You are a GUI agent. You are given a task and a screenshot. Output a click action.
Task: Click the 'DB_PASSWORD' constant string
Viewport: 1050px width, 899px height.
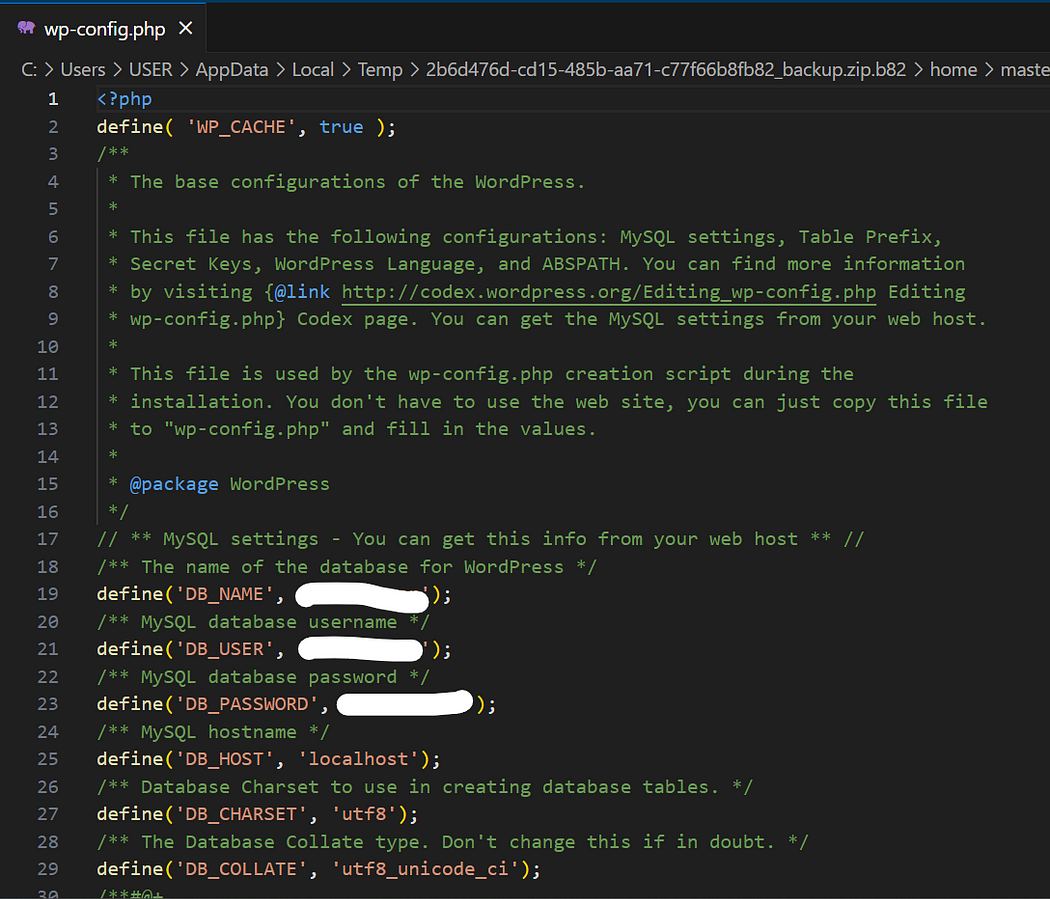(246, 704)
